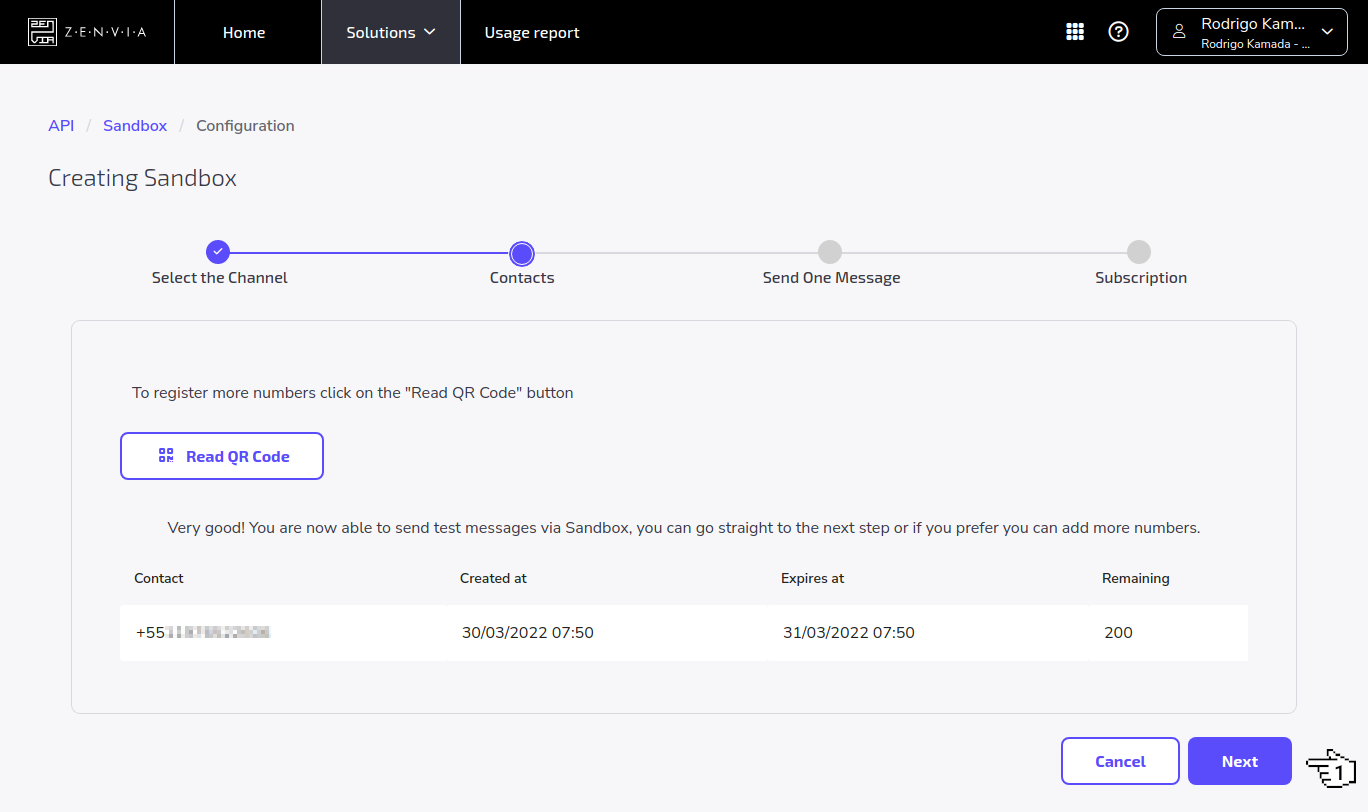Image resolution: width=1368 pixels, height=812 pixels.
Task: Click the Contacts step circle indicator
Action: [521, 253]
